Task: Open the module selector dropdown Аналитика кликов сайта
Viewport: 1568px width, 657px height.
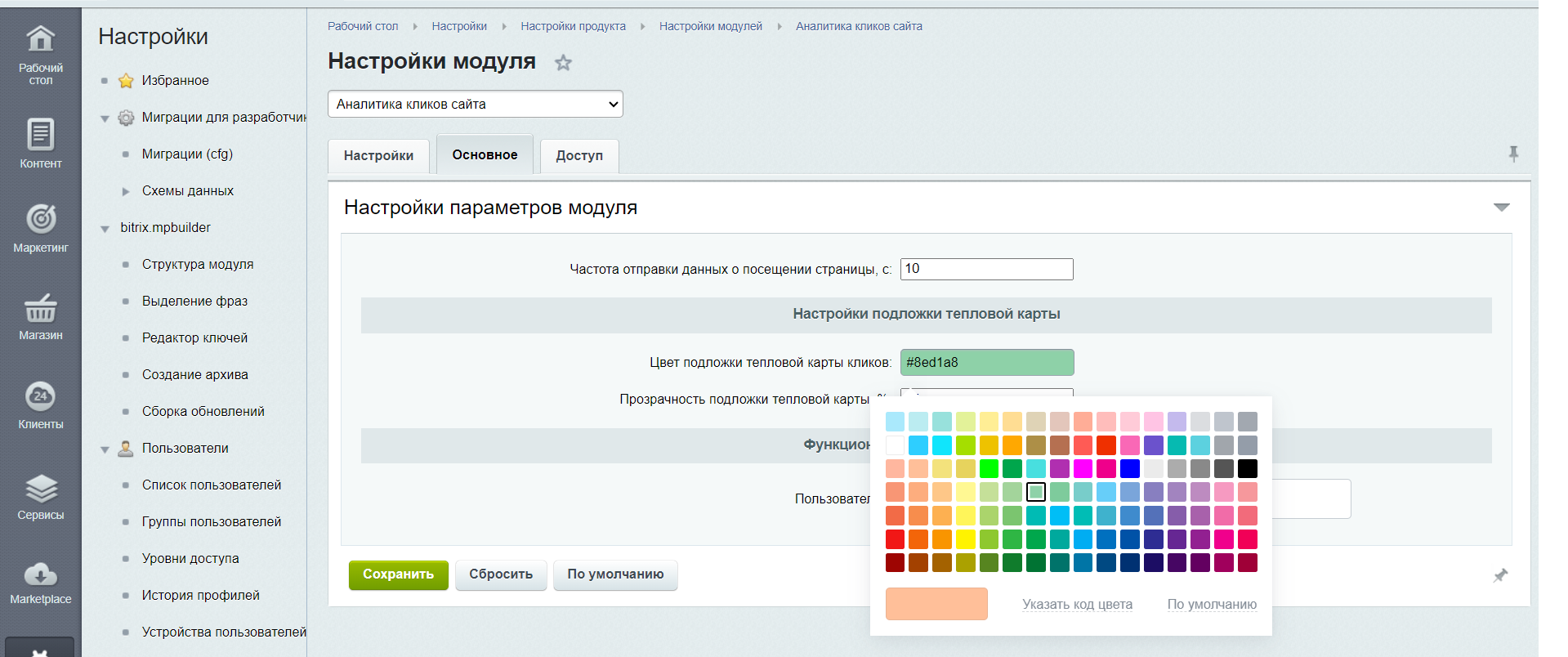Action: [475, 104]
